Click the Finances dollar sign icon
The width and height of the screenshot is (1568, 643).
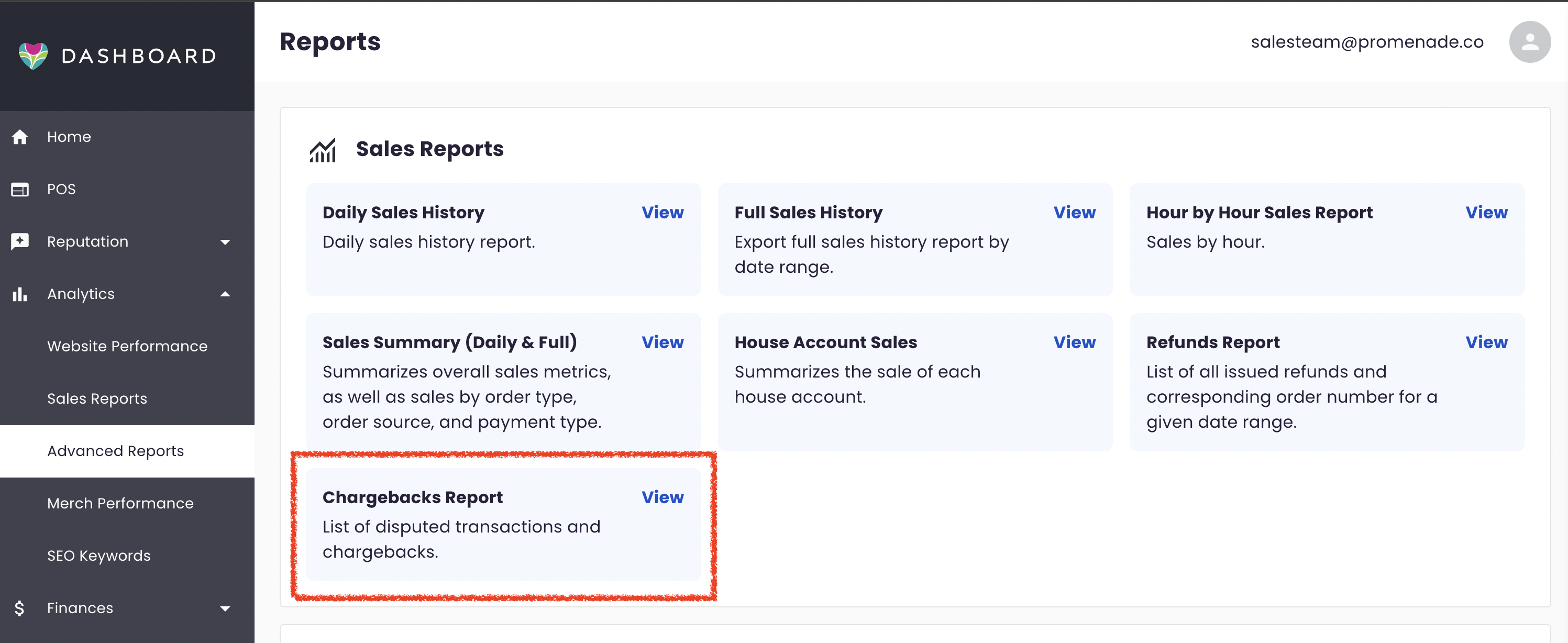click(19, 608)
